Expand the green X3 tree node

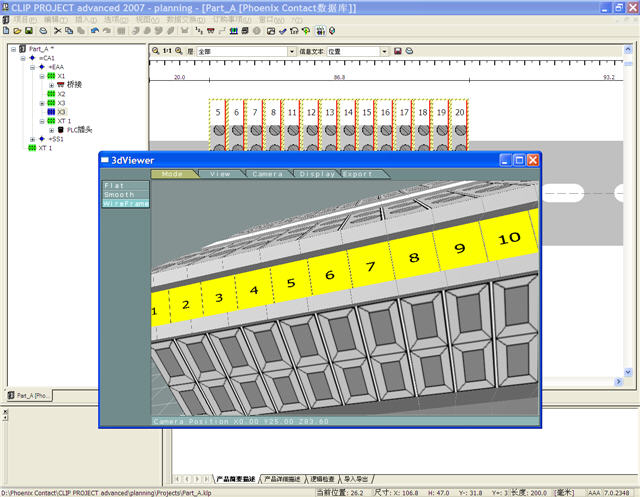(42, 103)
